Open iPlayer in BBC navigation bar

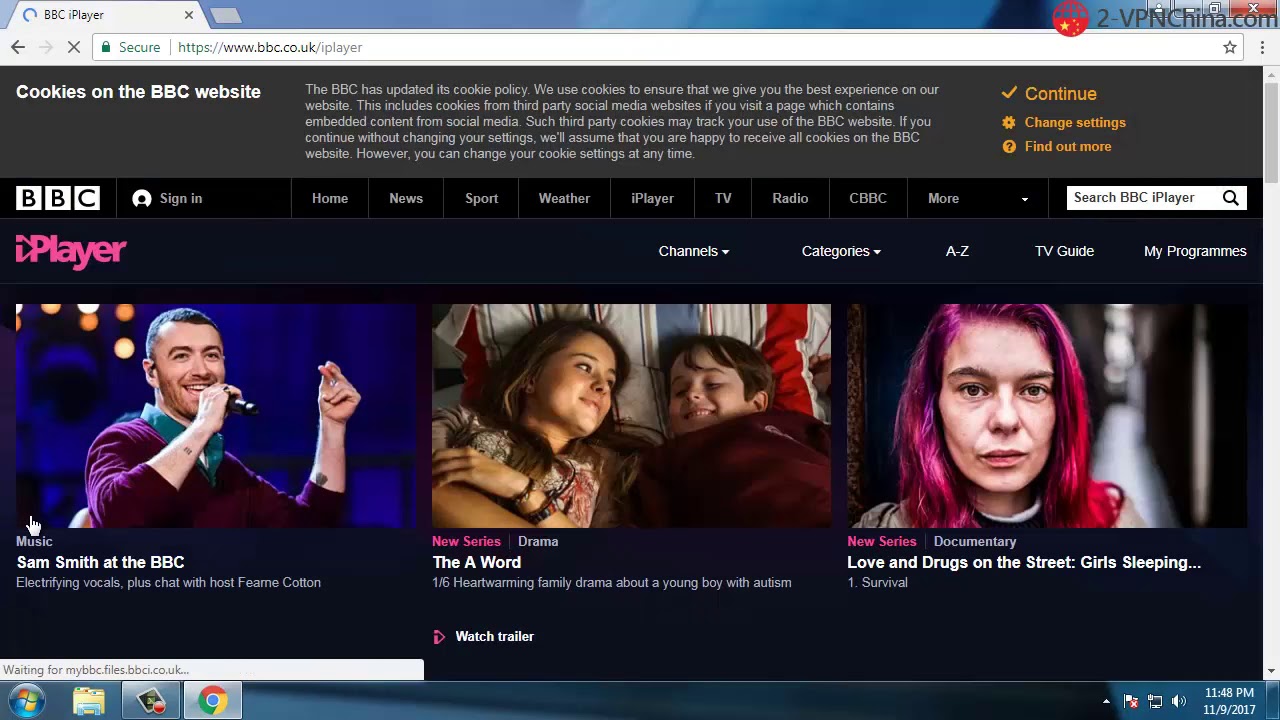[x=652, y=198]
